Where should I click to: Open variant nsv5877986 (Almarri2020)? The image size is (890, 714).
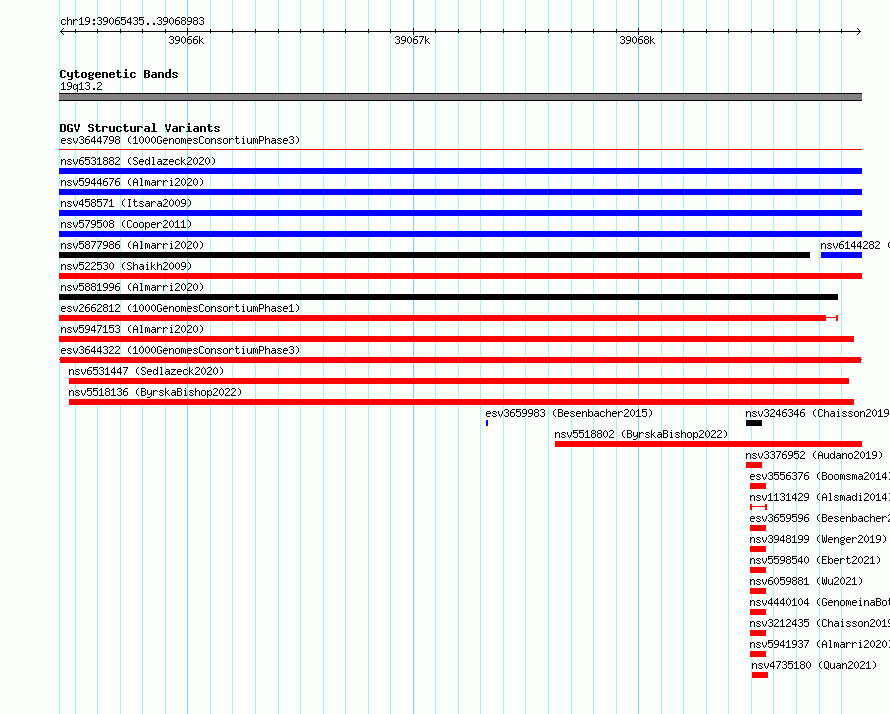tap(132, 245)
